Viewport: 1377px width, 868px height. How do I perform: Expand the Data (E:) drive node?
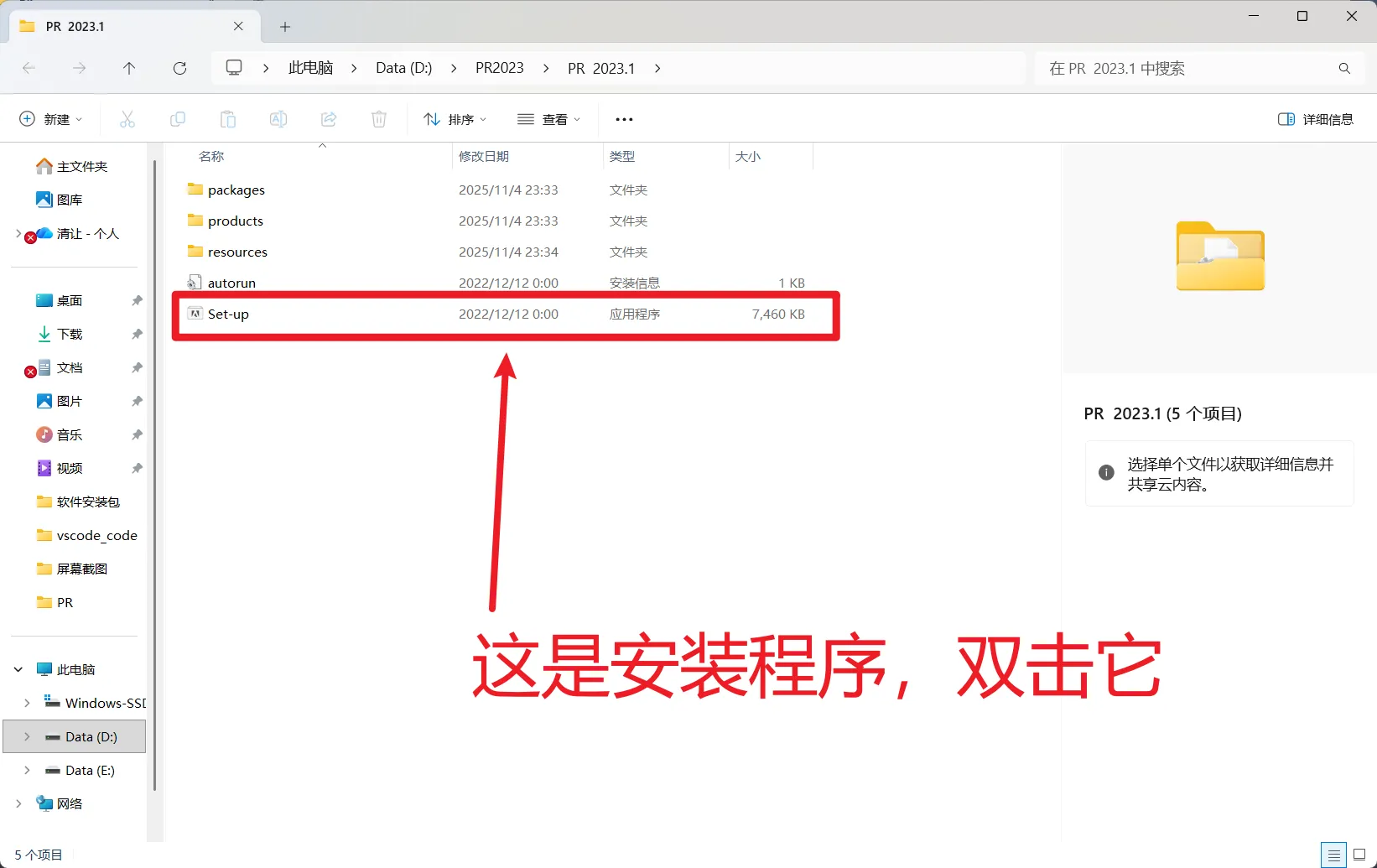(x=27, y=770)
